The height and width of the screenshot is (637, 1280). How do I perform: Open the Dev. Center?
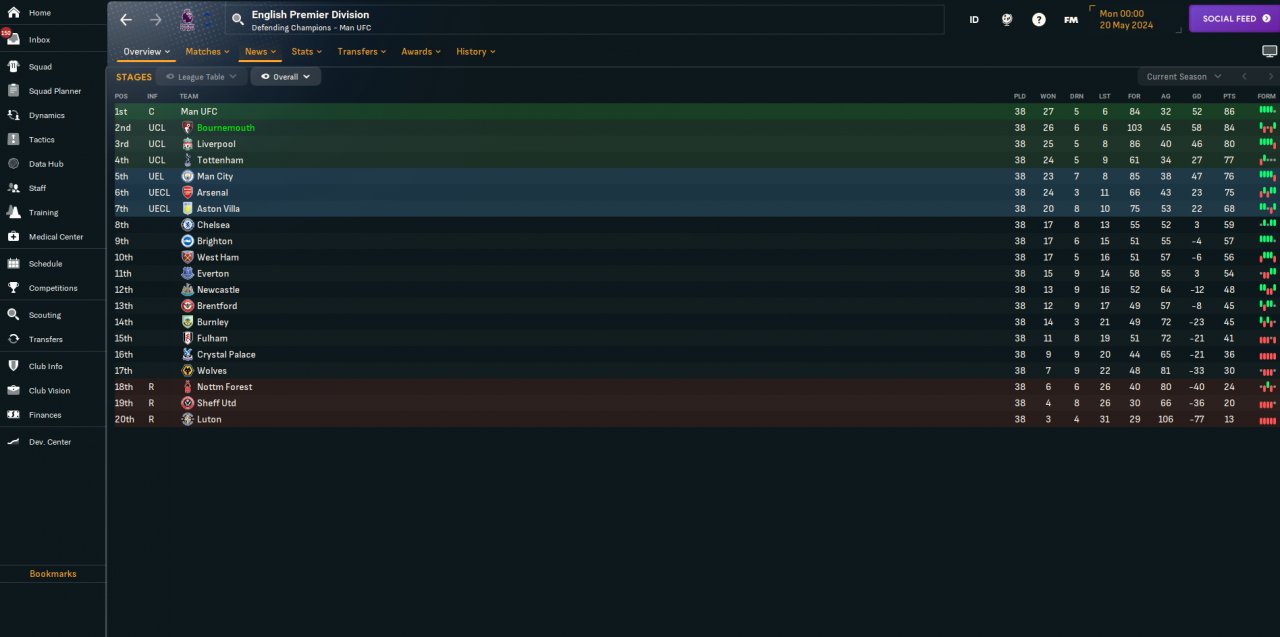point(50,442)
